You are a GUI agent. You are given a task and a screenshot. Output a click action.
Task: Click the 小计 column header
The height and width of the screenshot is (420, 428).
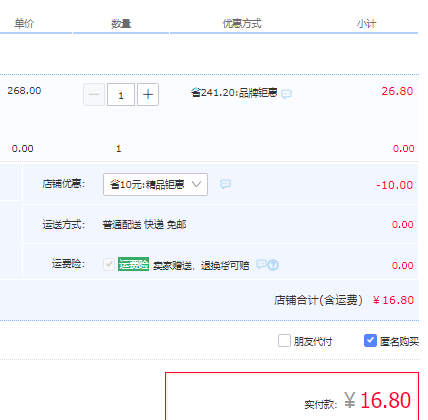[366, 24]
